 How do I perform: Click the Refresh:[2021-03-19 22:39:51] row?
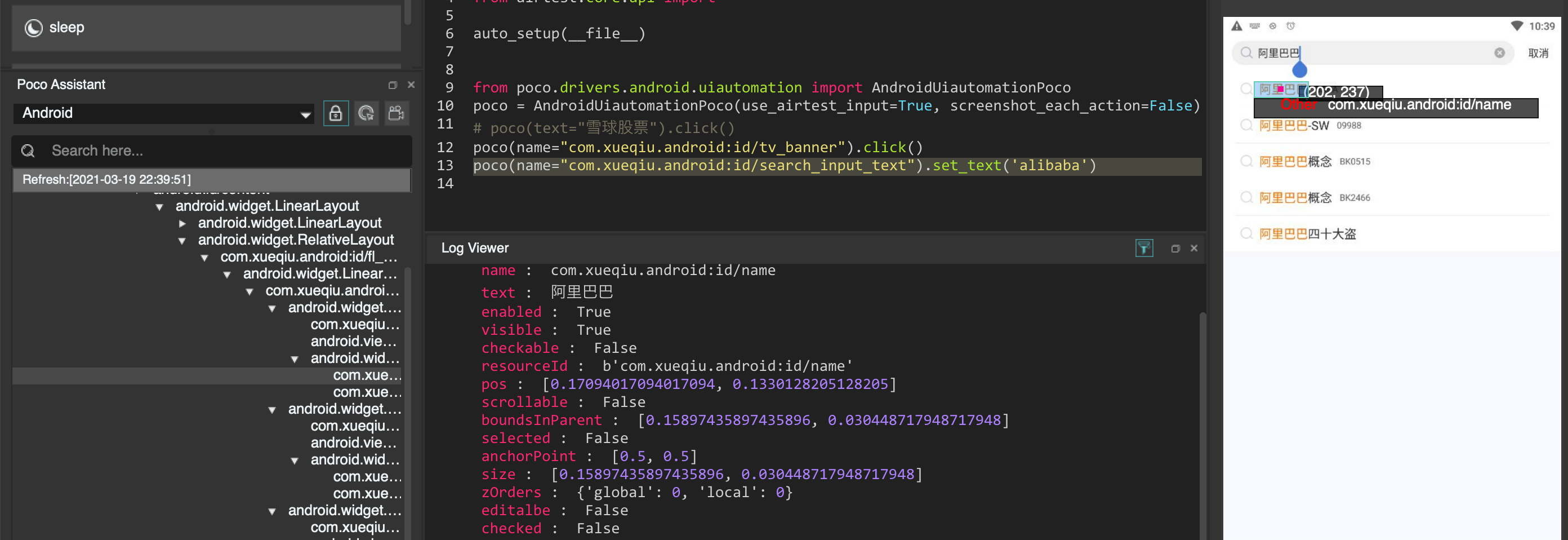211,180
